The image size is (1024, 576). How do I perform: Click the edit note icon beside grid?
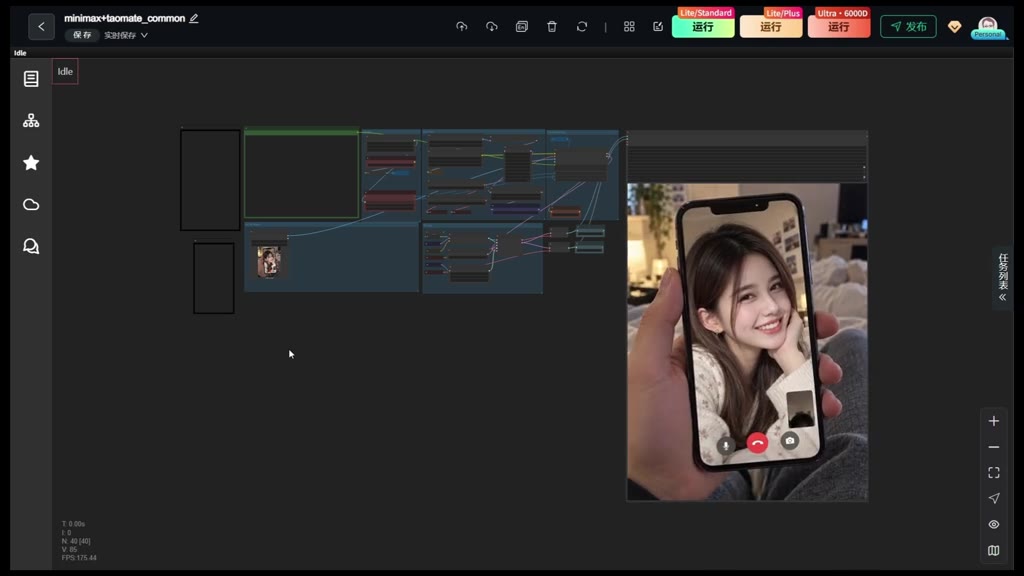click(x=658, y=27)
